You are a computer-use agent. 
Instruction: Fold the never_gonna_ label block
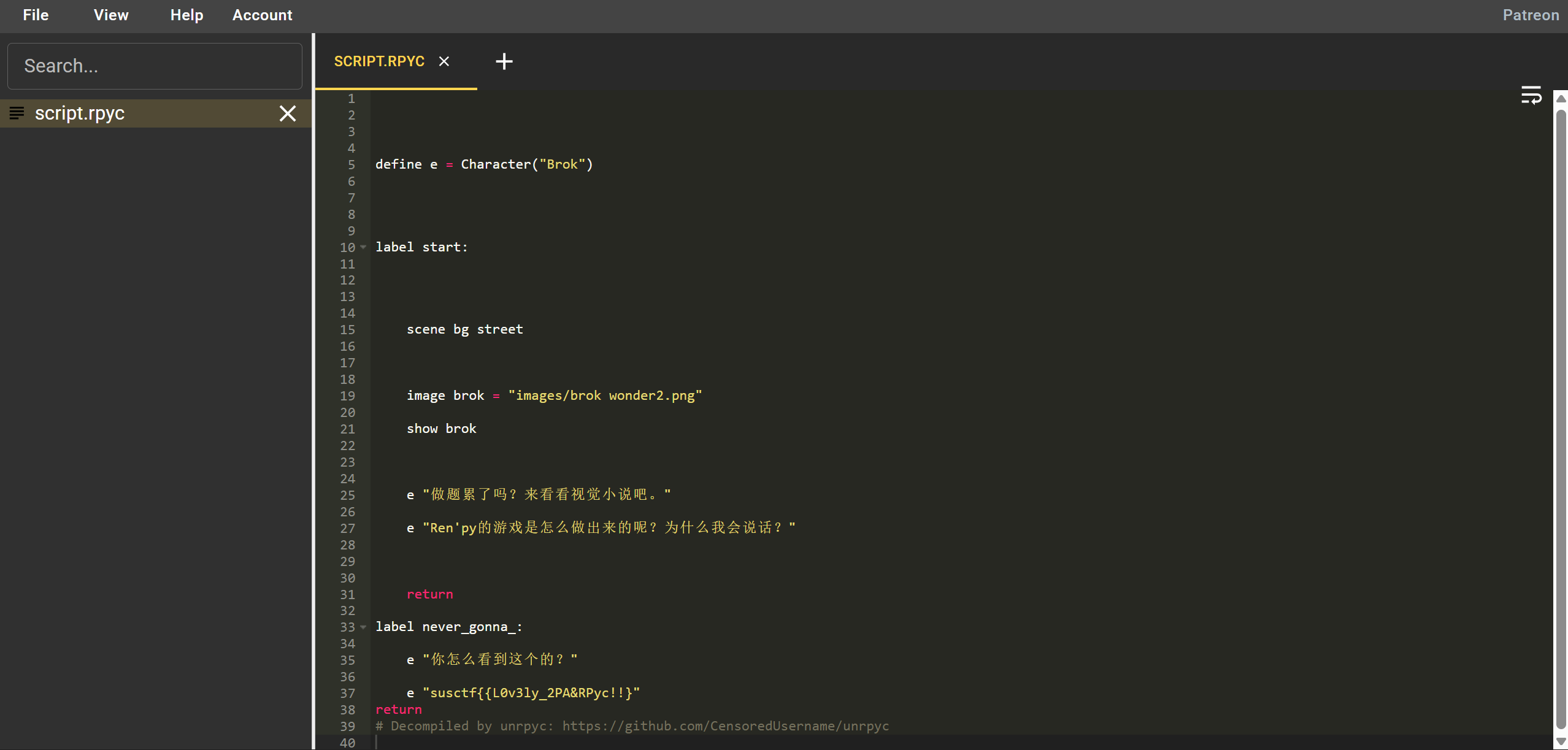pos(363,627)
